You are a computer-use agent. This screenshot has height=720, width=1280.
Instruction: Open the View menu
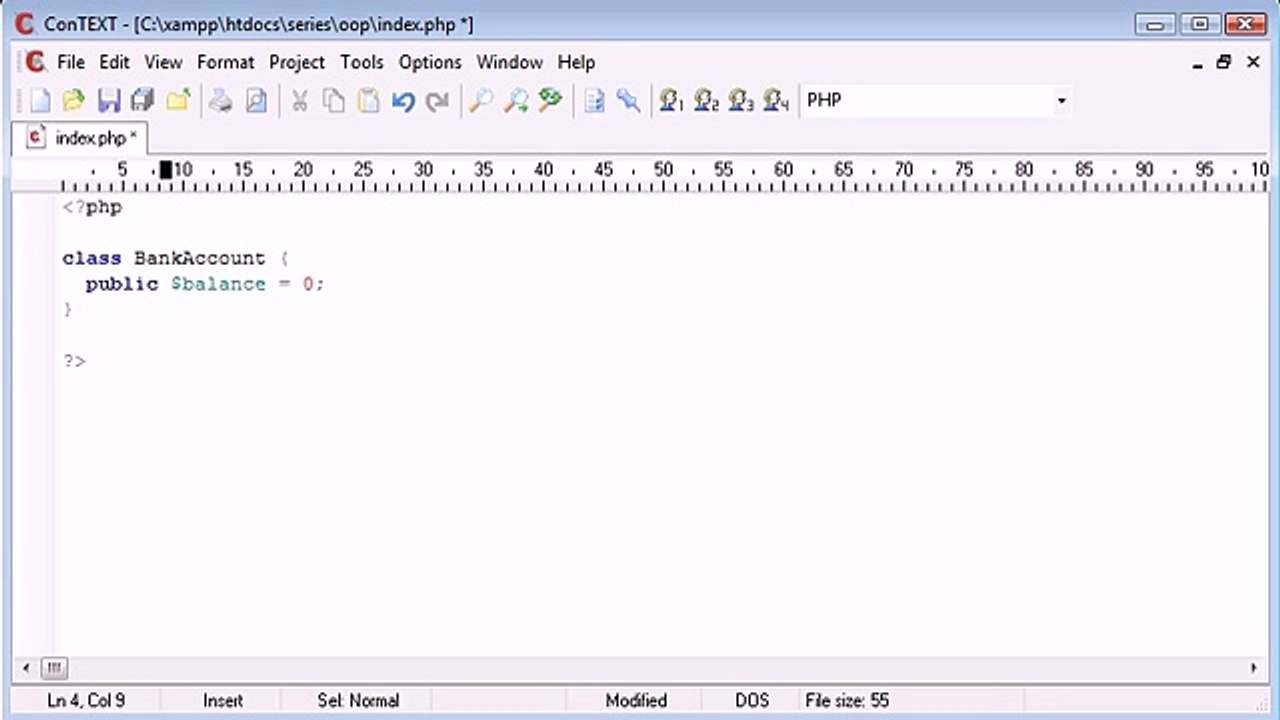click(163, 62)
